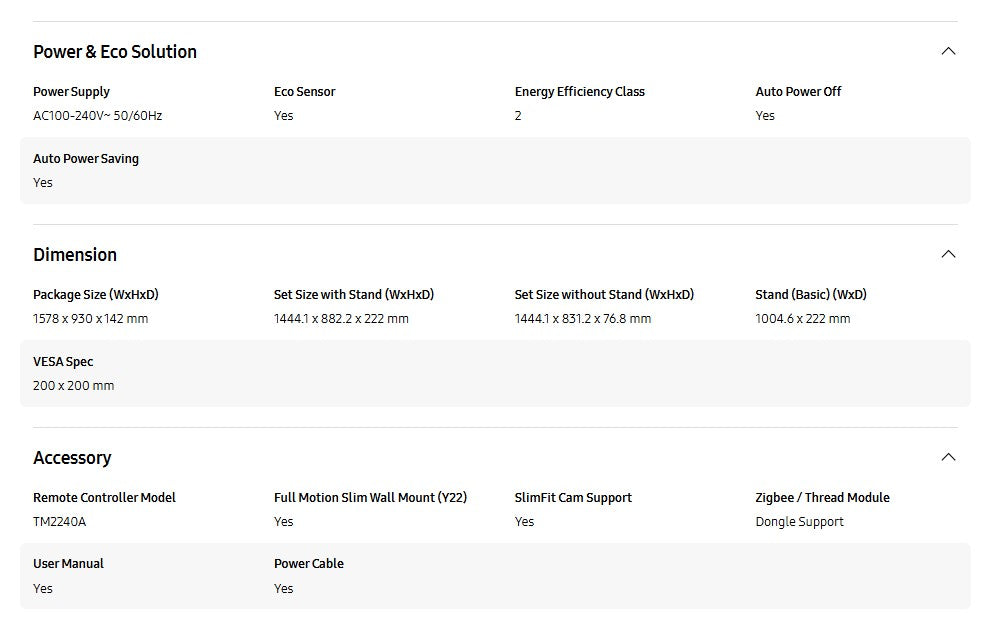Collapse the Power & Eco Solution chevron

[x=948, y=51]
